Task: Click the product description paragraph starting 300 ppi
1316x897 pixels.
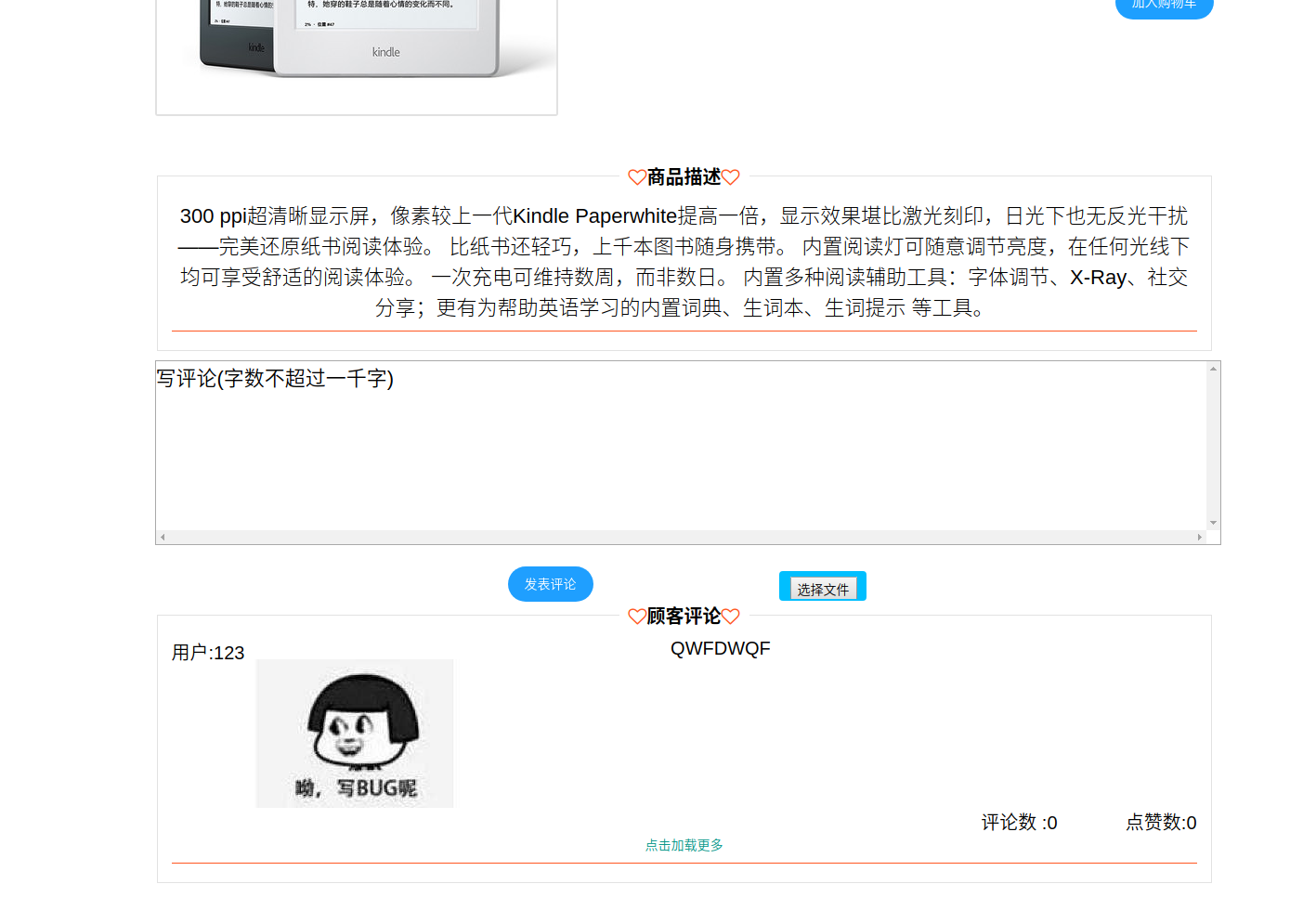Action: pos(684,262)
